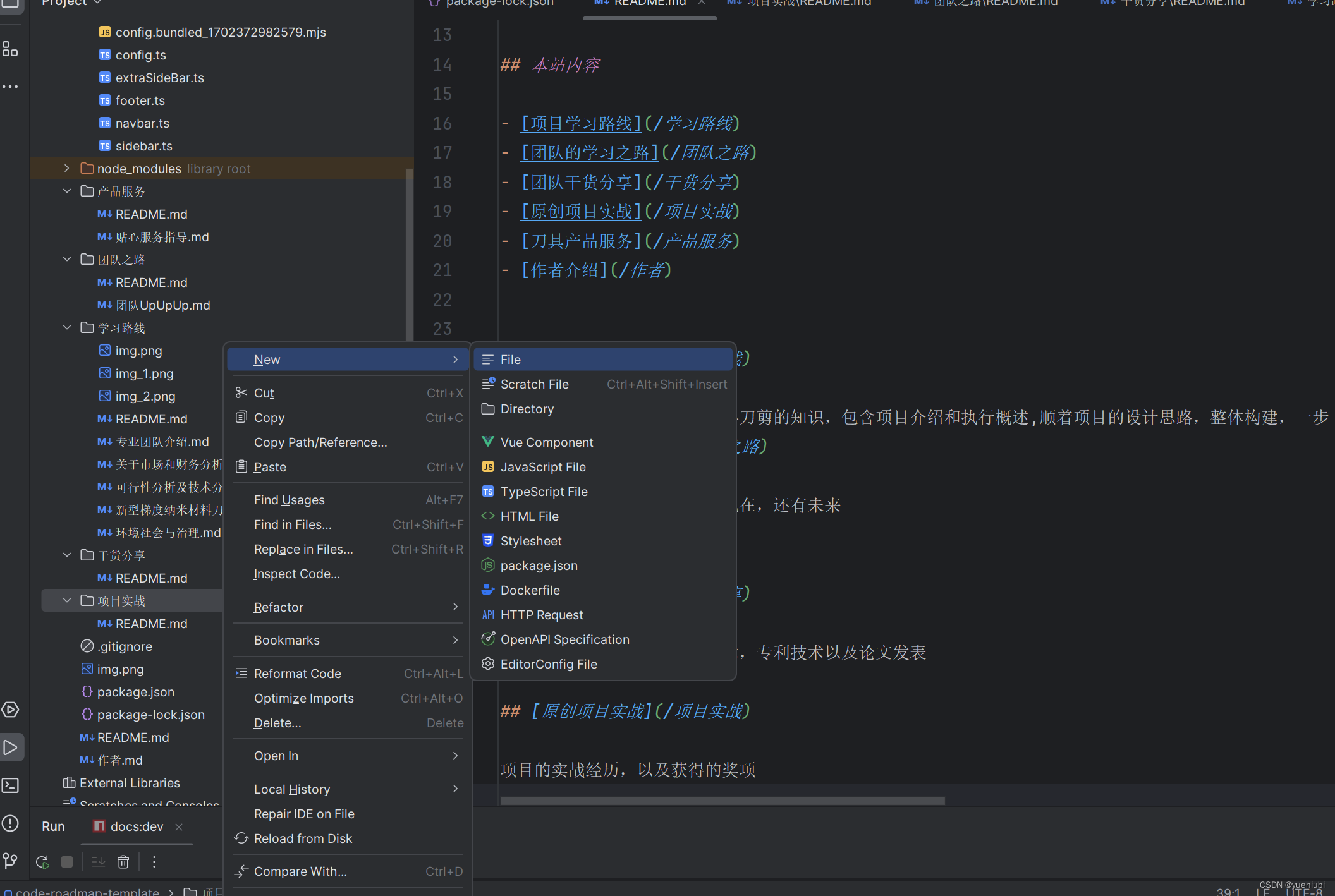Open the Git tool window icon
Viewport: 1335px width, 896px height.
click(x=10, y=861)
